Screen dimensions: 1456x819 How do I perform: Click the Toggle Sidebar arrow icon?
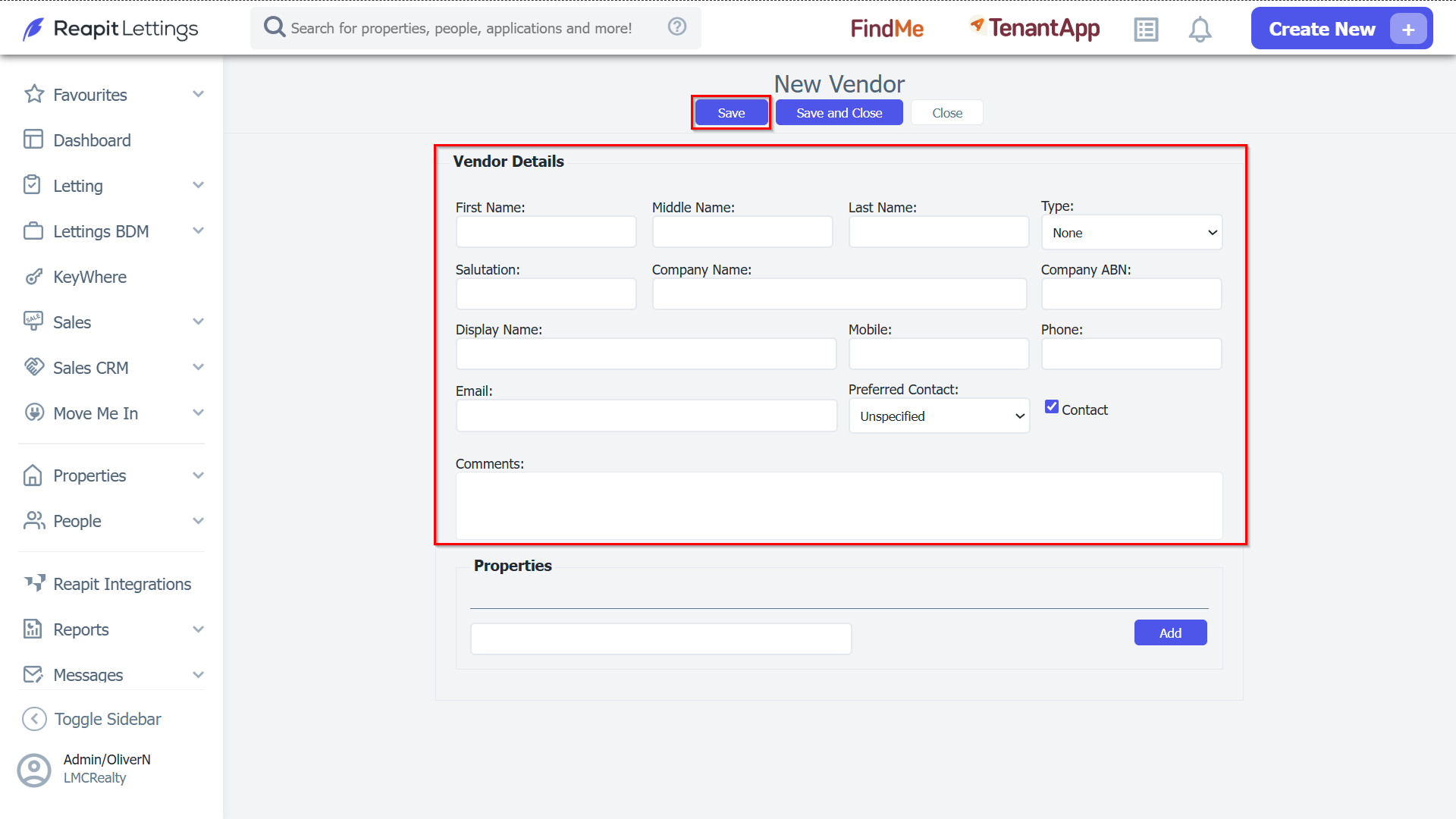click(x=34, y=719)
